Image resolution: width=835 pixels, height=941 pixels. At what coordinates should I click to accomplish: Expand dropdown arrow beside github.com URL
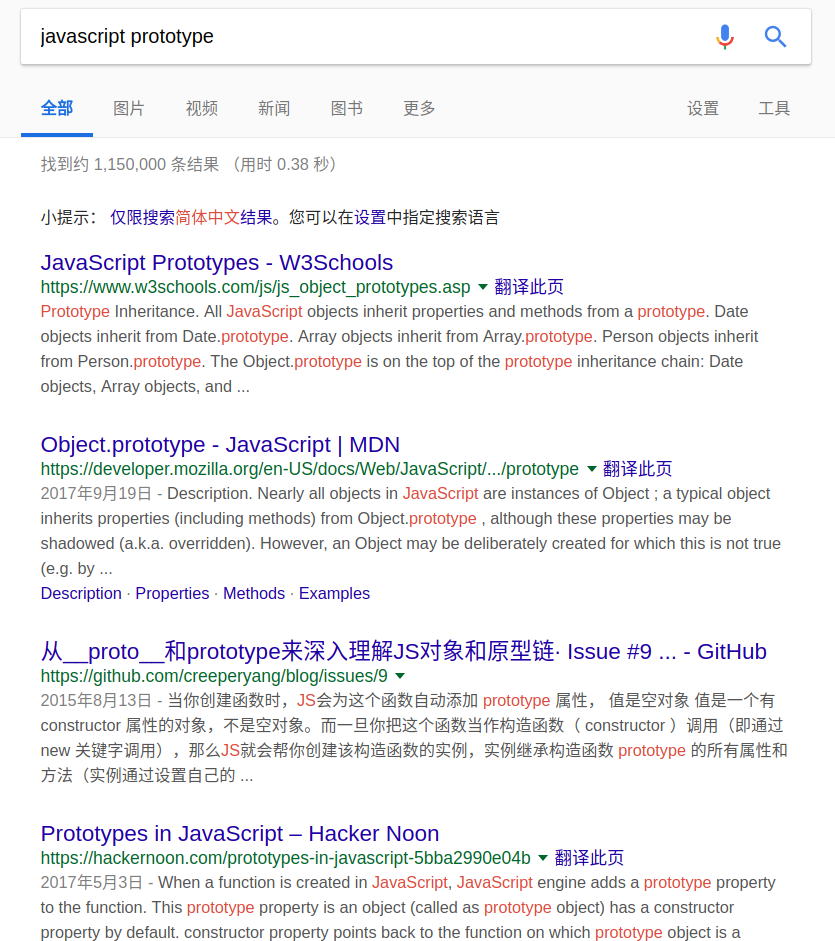pyautogui.click(x=400, y=676)
